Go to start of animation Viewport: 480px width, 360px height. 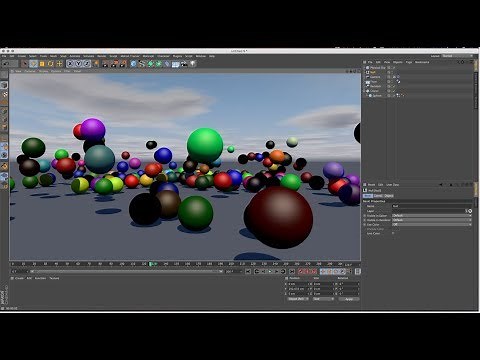click(x=248, y=272)
